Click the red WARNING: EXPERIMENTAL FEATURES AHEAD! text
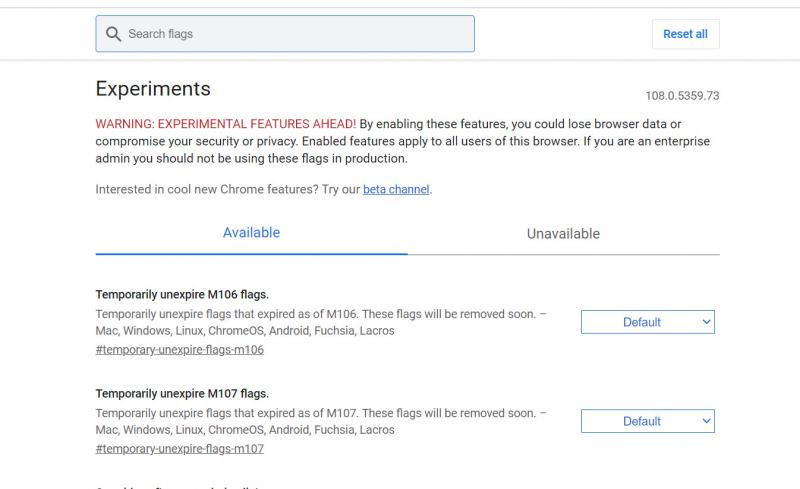The image size is (800, 489). pyautogui.click(x=226, y=124)
